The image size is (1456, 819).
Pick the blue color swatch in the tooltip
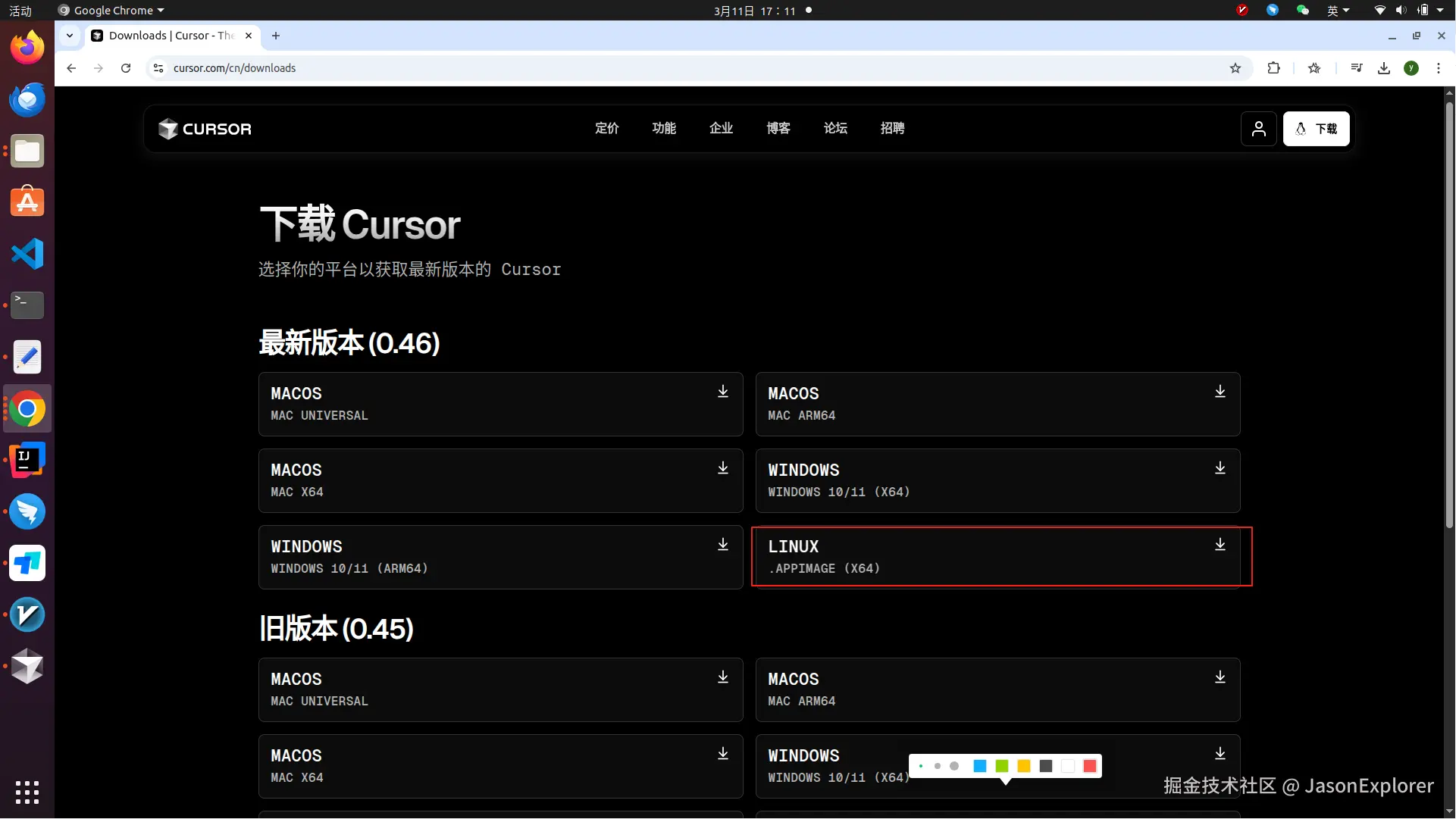pos(980,767)
